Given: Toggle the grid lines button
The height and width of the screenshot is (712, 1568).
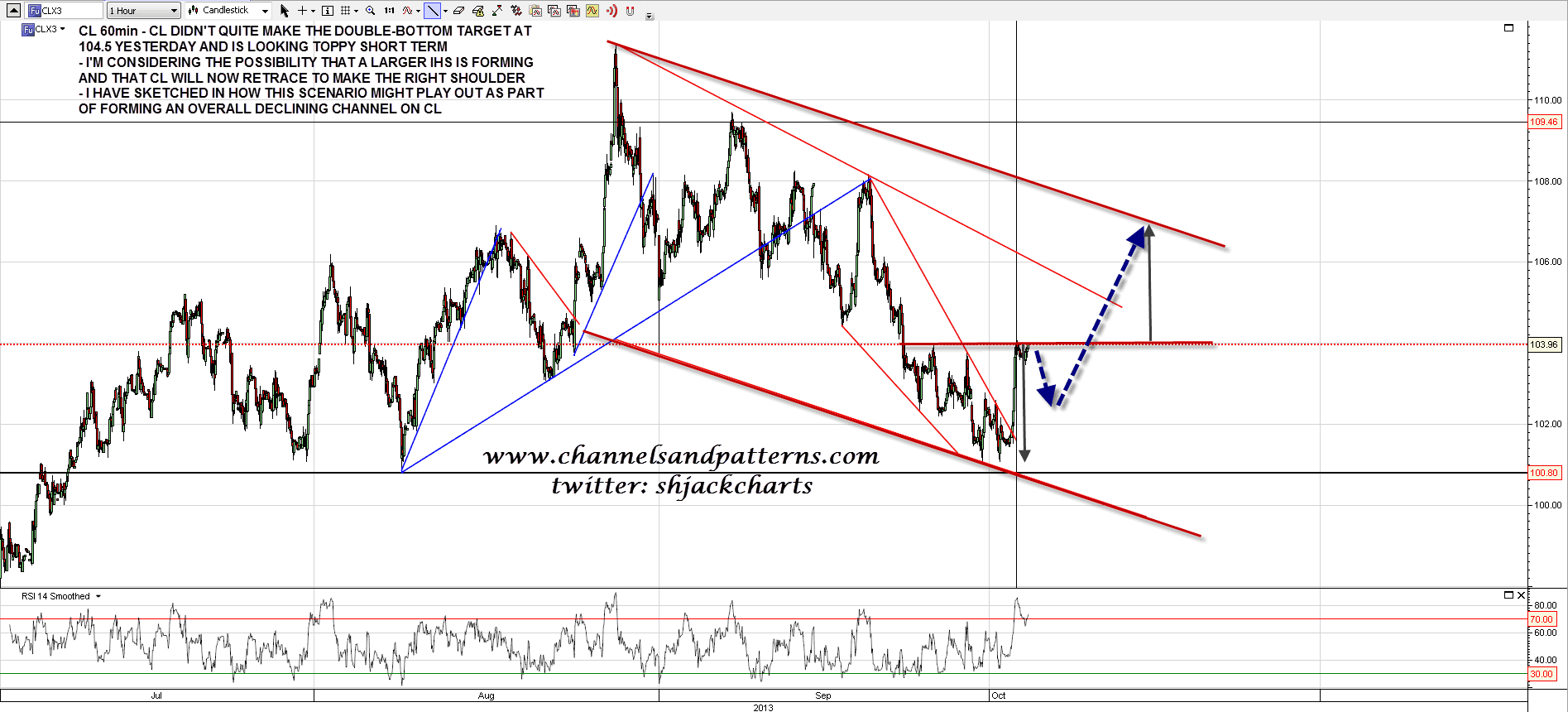Looking at the screenshot, I should click(346, 11).
